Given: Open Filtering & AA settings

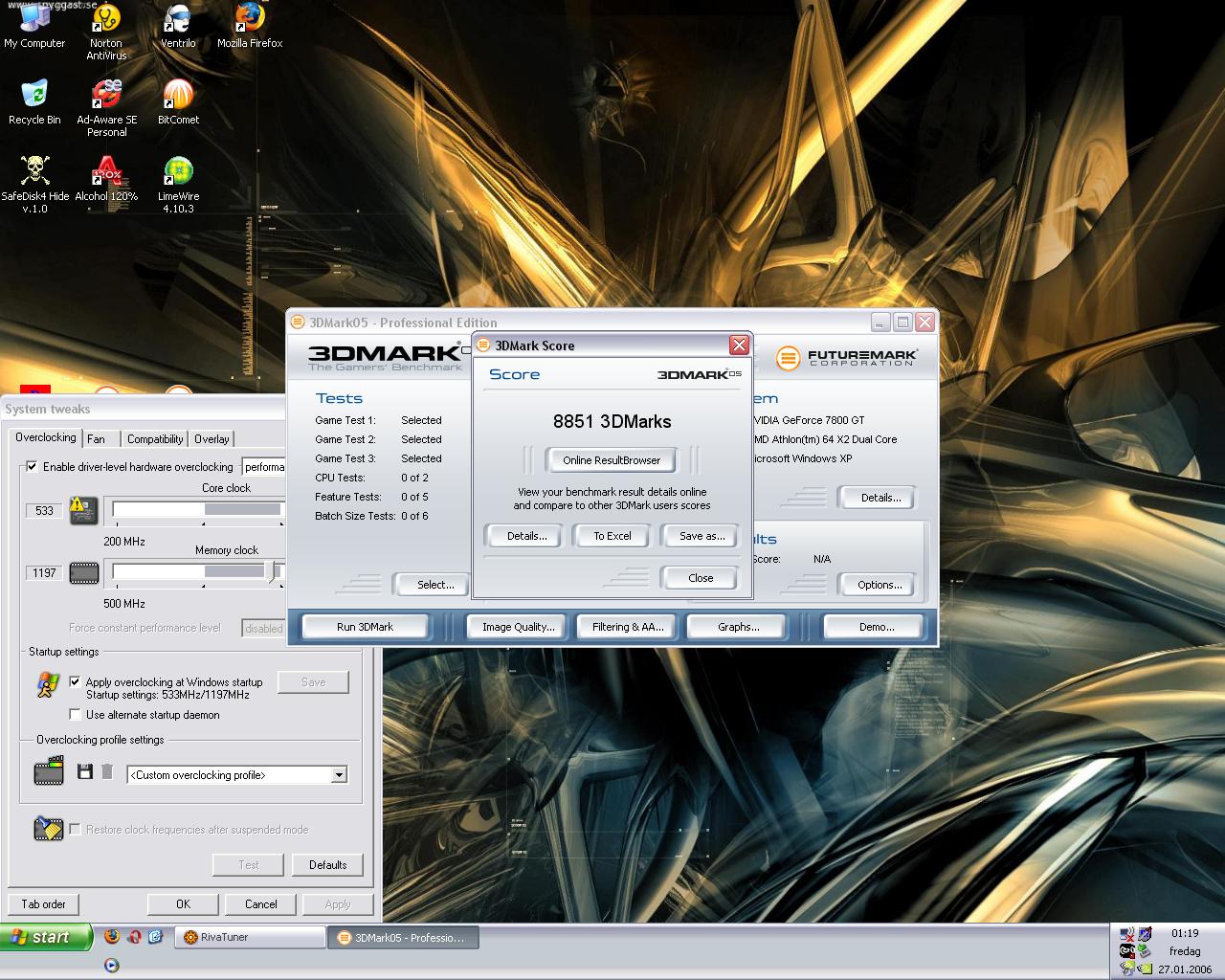Looking at the screenshot, I should (x=627, y=627).
